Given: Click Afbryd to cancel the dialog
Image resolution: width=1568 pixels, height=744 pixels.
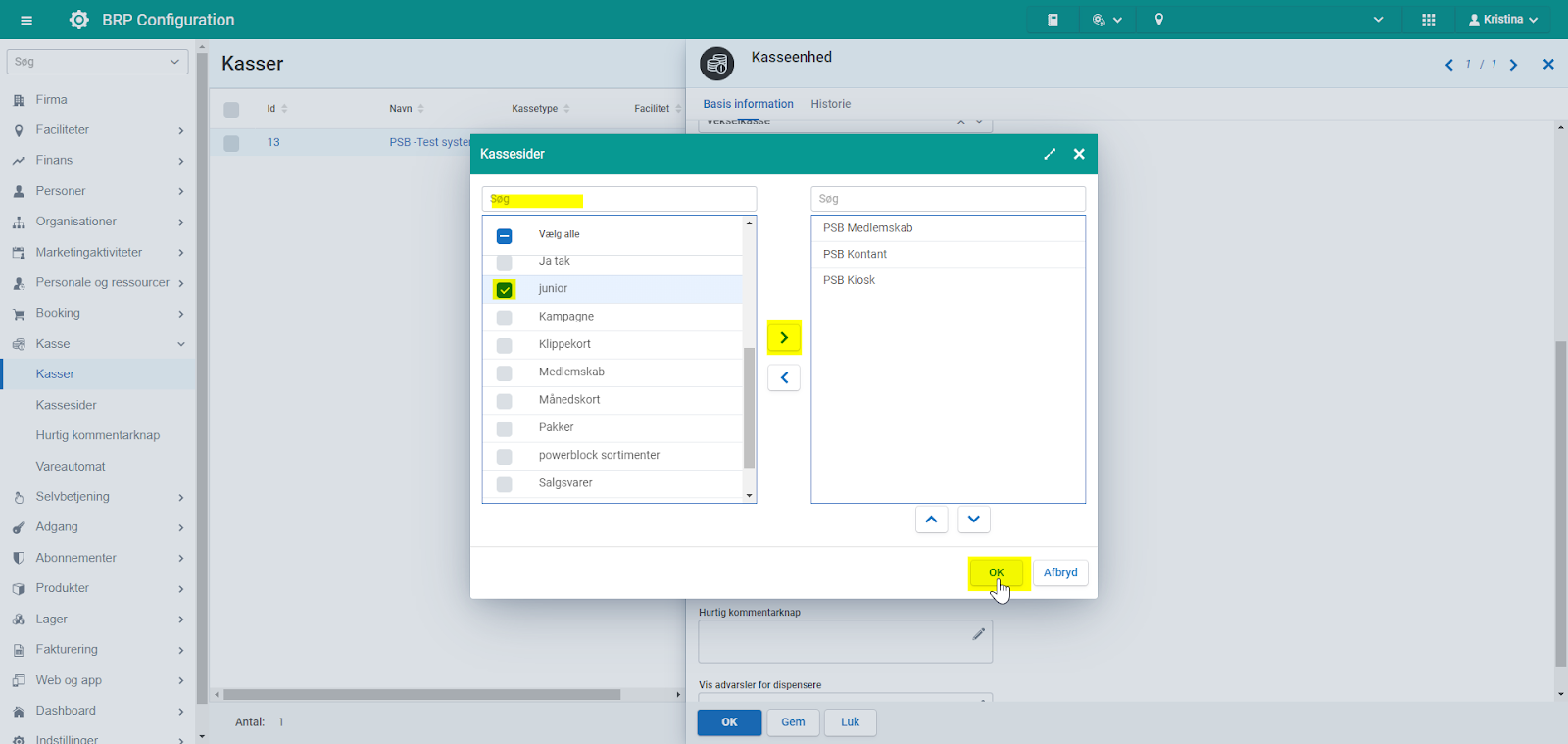Looking at the screenshot, I should 1060,572.
